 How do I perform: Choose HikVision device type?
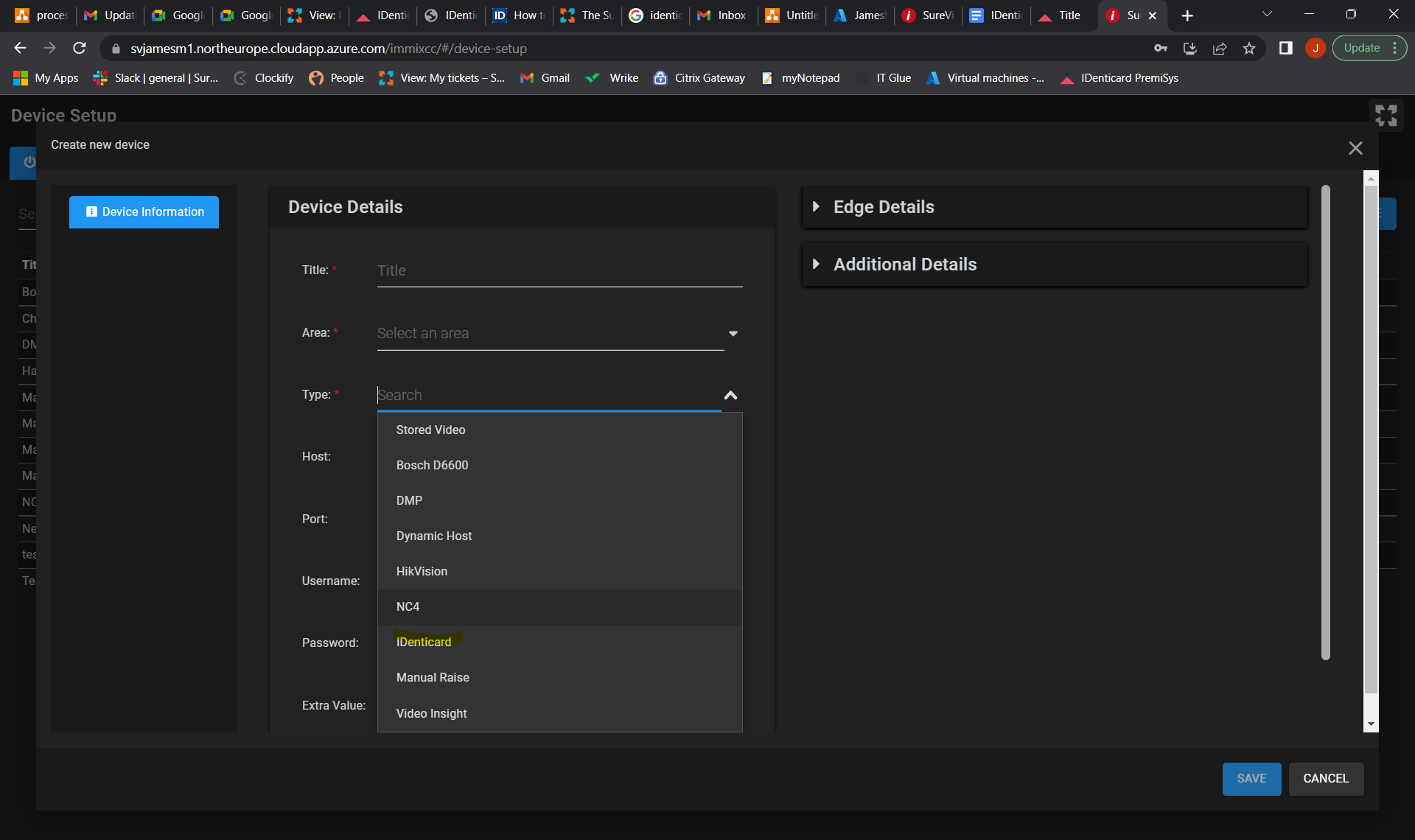(x=559, y=571)
